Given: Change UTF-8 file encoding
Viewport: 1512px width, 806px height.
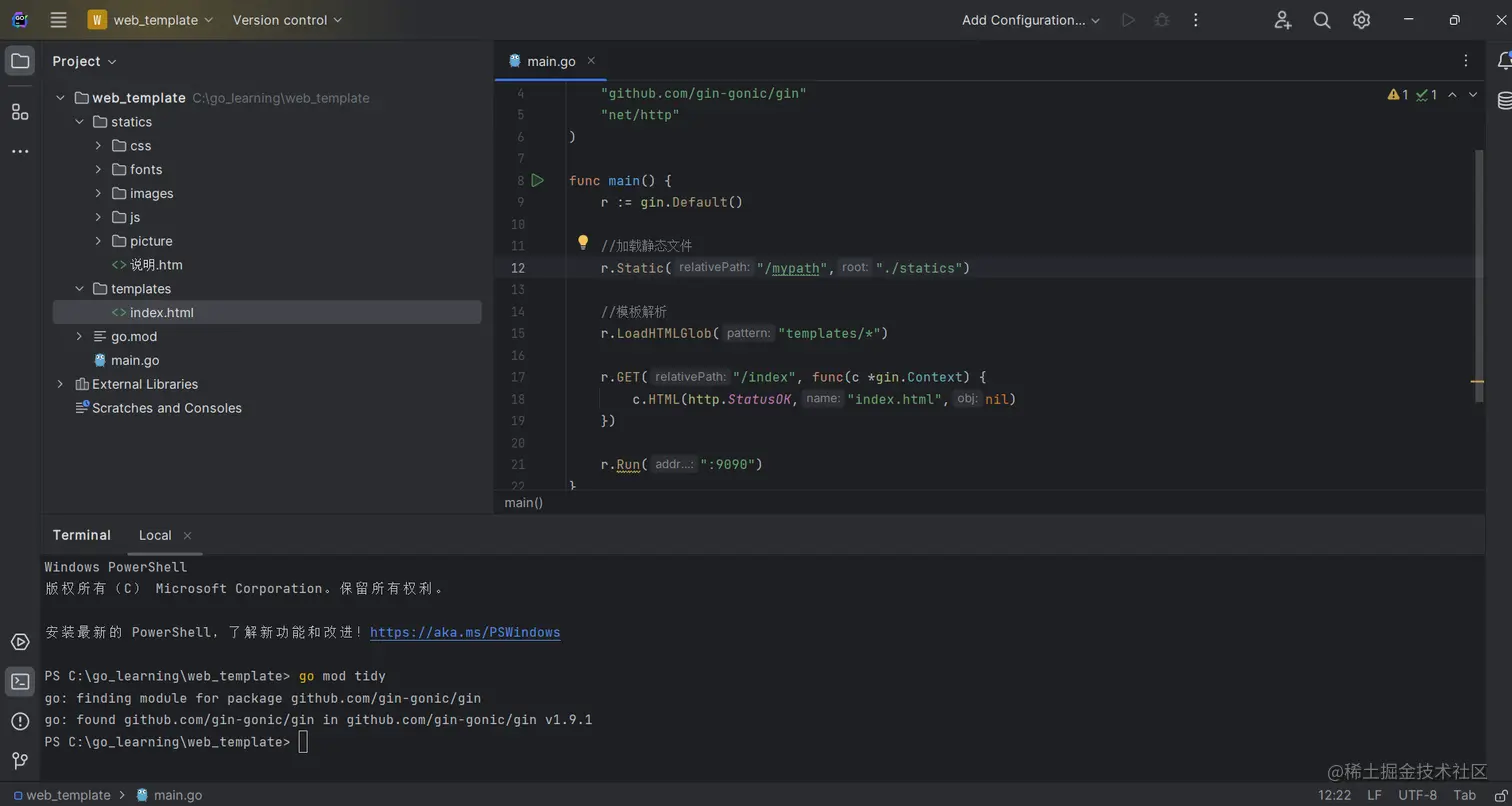Looking at the screenshot, I should pos(1418,795).
